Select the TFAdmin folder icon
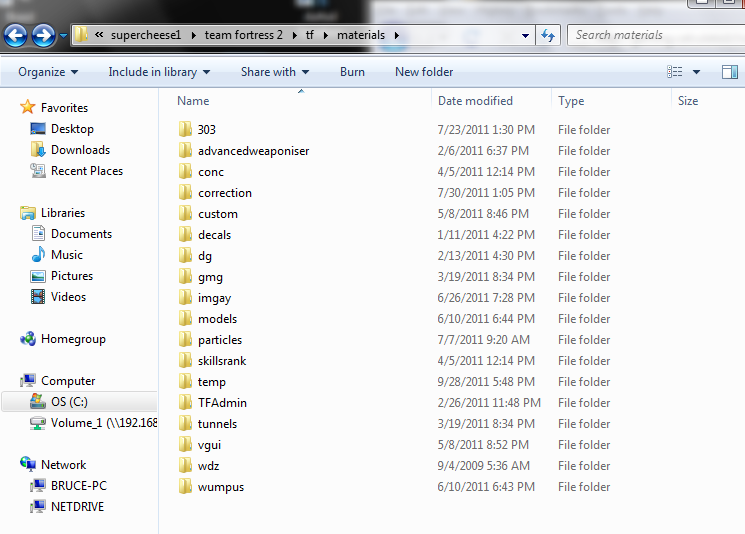This screenshot has width=745, height=534. pyautogui.click(x=185, y=403)
